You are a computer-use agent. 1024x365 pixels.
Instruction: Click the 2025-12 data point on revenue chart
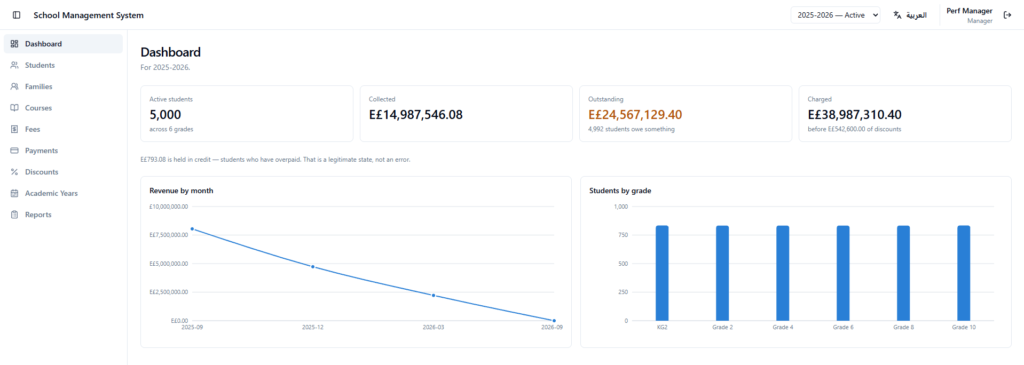(313, 266)
